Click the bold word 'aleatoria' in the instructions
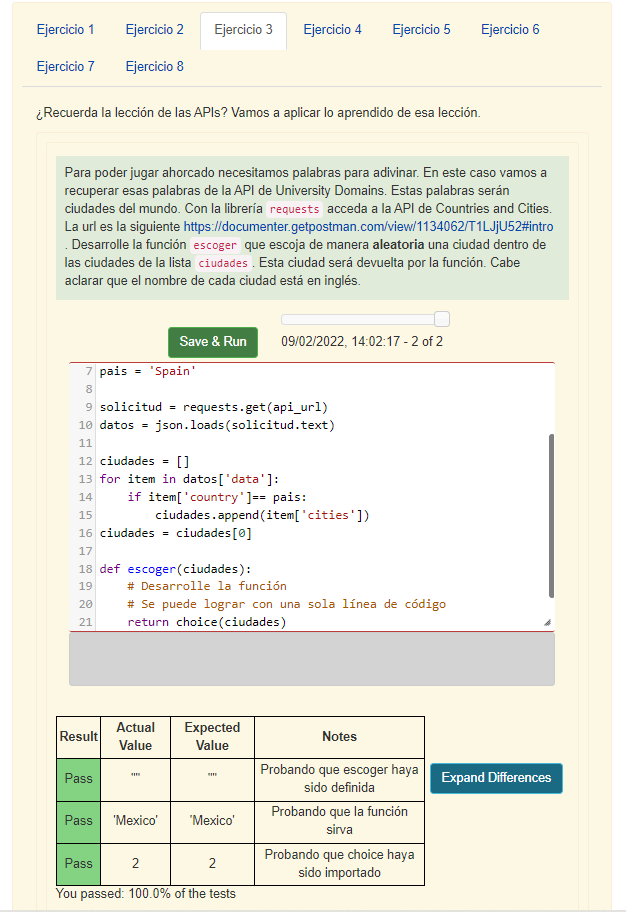The height and width of the screenshot is (912, 626). pyautogui.click(x=399, y=245)
